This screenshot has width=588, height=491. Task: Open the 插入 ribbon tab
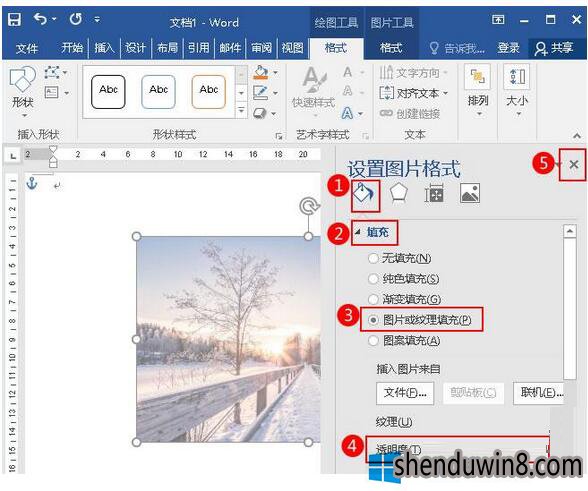(x=104, y=48)
